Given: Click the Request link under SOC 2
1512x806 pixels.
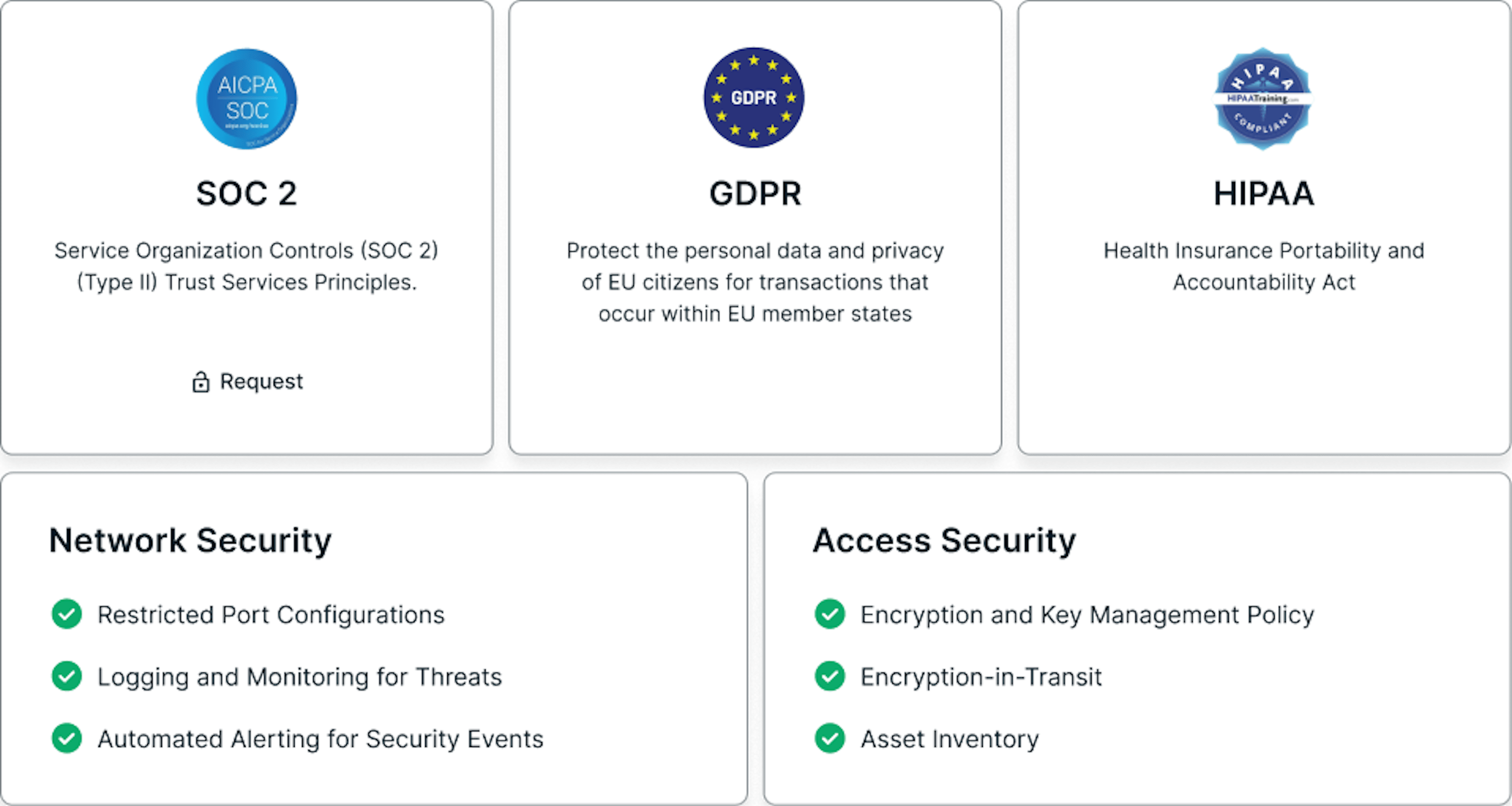Looking at the screenshot, I should tap(260, 381).
